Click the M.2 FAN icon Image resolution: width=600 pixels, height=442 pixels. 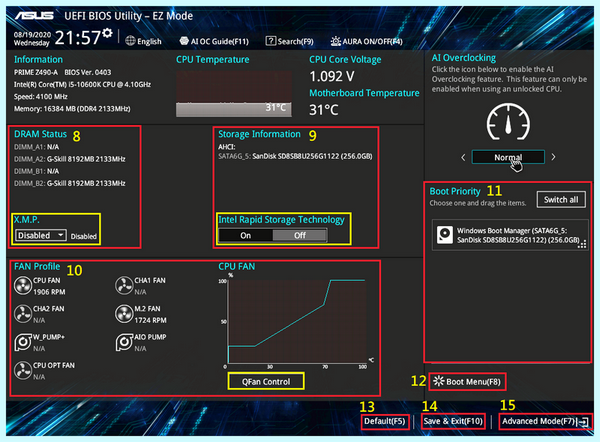124,314
